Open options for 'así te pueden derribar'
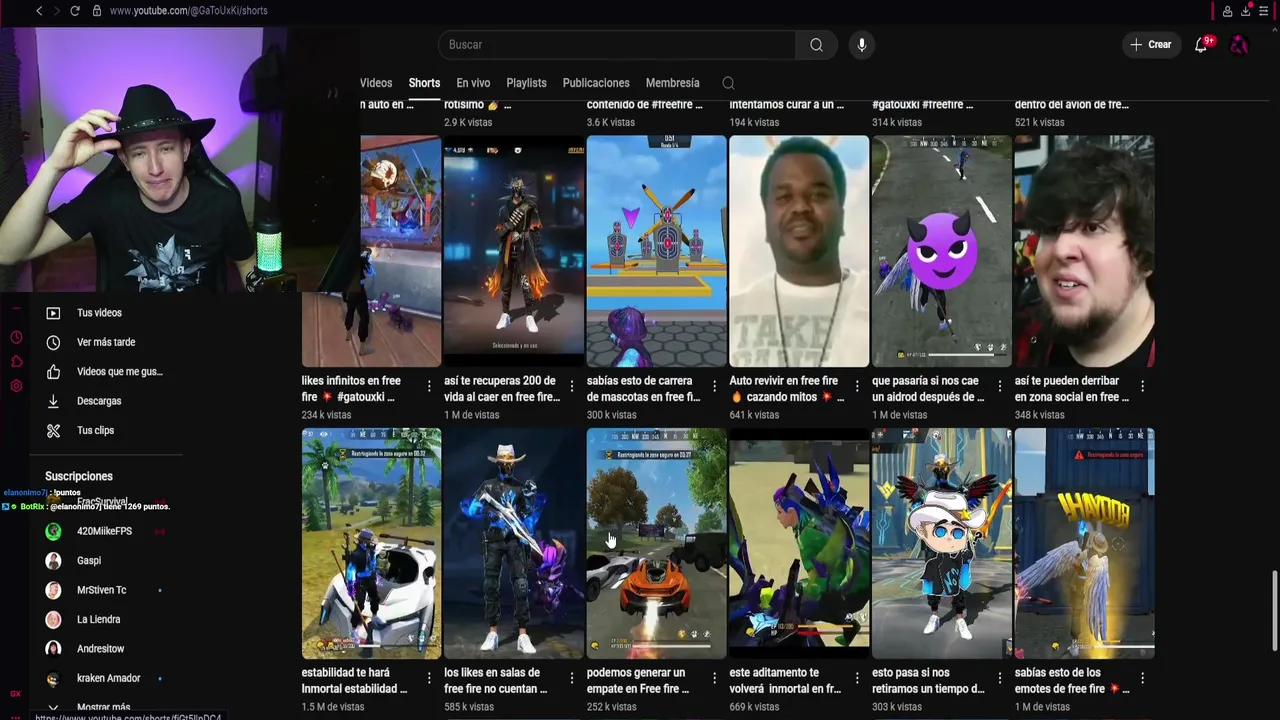Screen dimensions: 1280x720 click(1142, 386)
